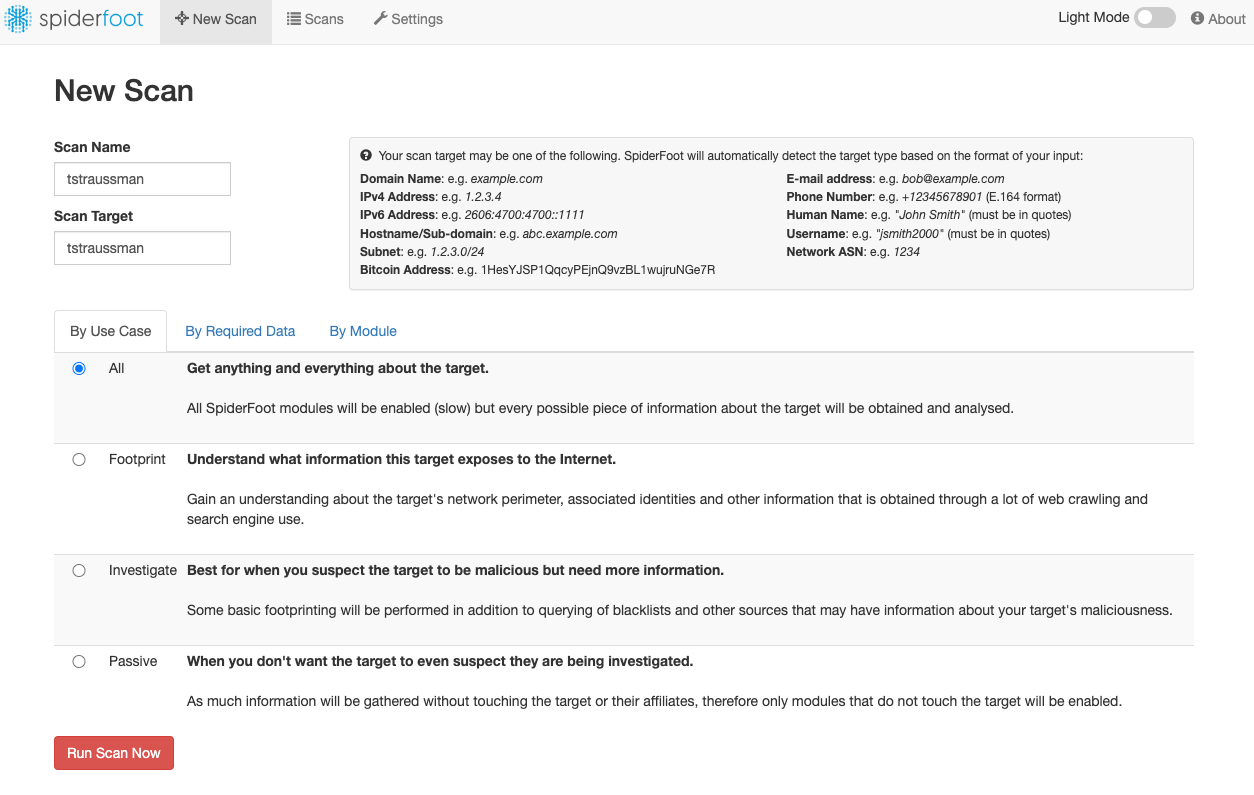Click the Settings wrench icon

tap(380, 19)
